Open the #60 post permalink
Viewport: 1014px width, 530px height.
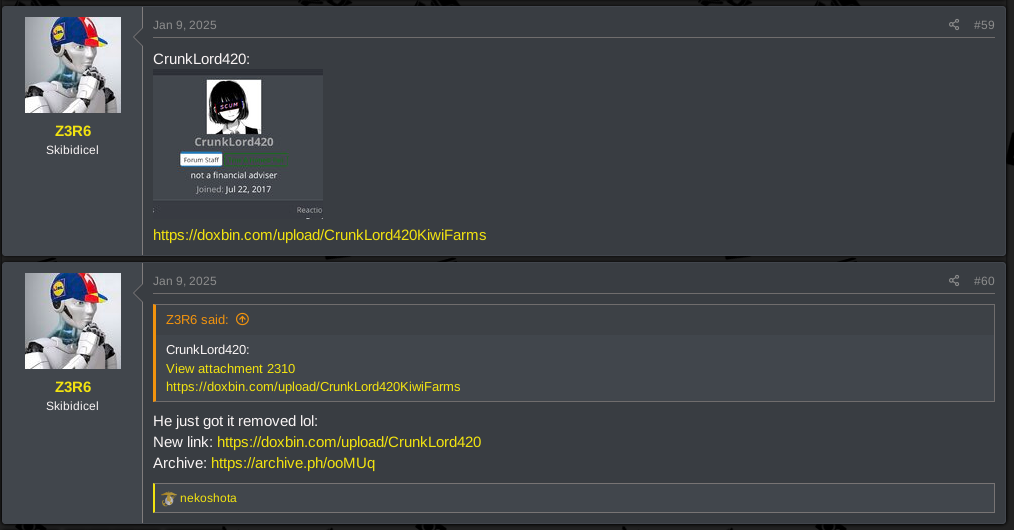coord(984,281)
